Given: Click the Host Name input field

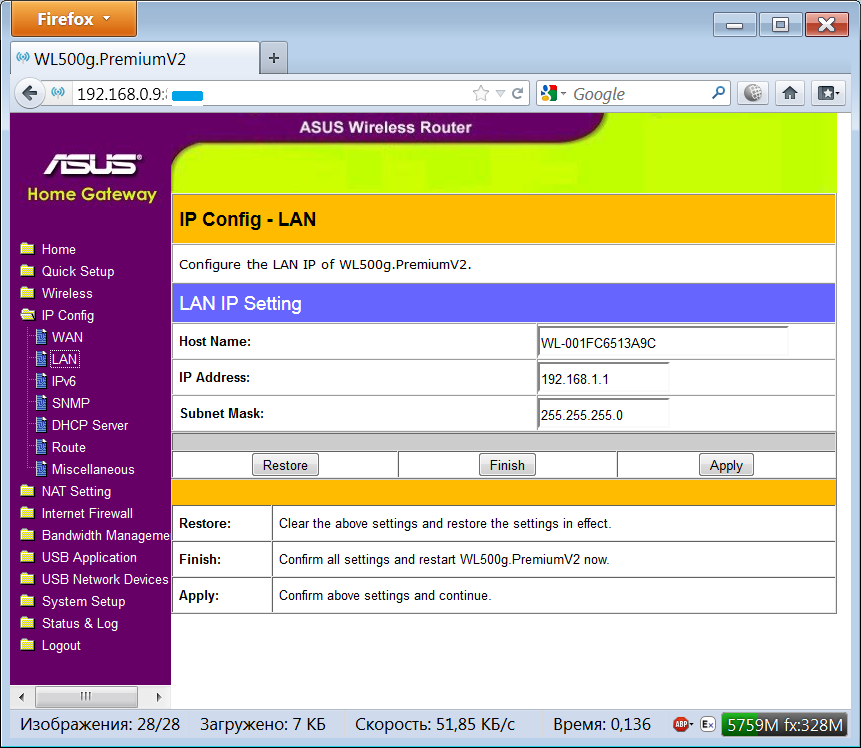Looking at the screenshot, I should [x=663, y=342].
